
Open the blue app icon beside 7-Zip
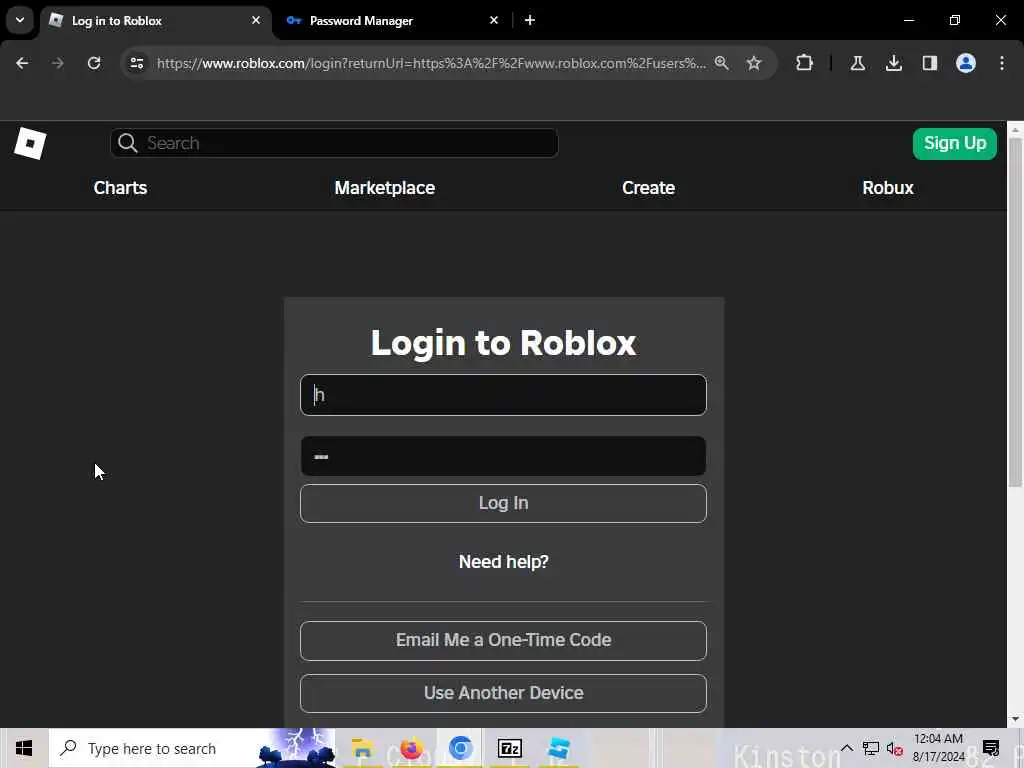[559, 748]
